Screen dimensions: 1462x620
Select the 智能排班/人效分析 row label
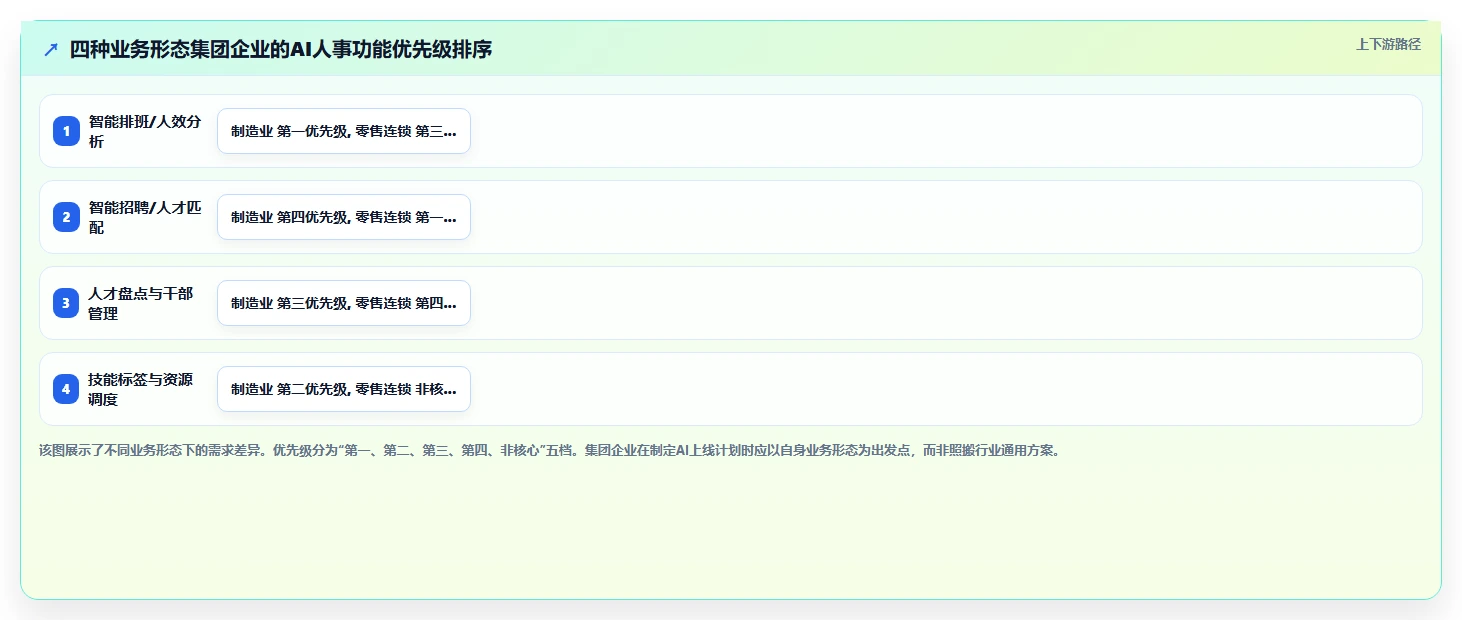145,131
